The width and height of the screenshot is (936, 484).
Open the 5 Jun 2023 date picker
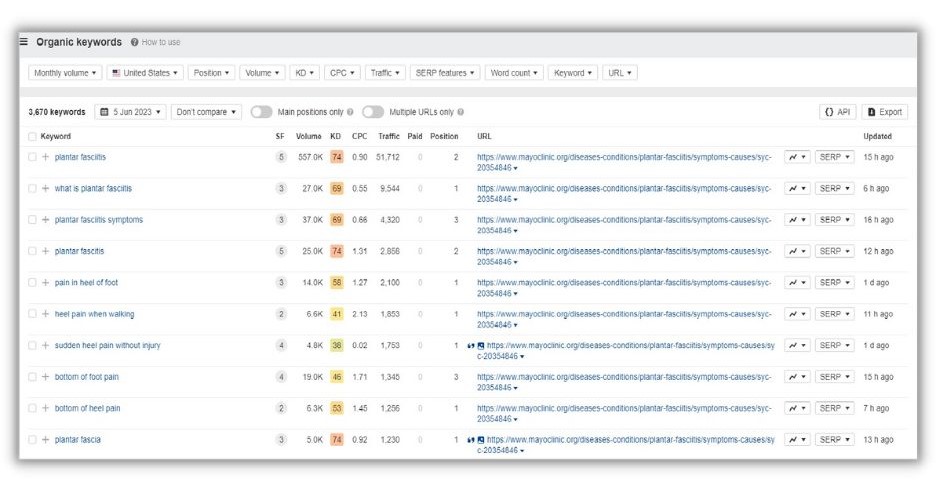pos(130,112)
